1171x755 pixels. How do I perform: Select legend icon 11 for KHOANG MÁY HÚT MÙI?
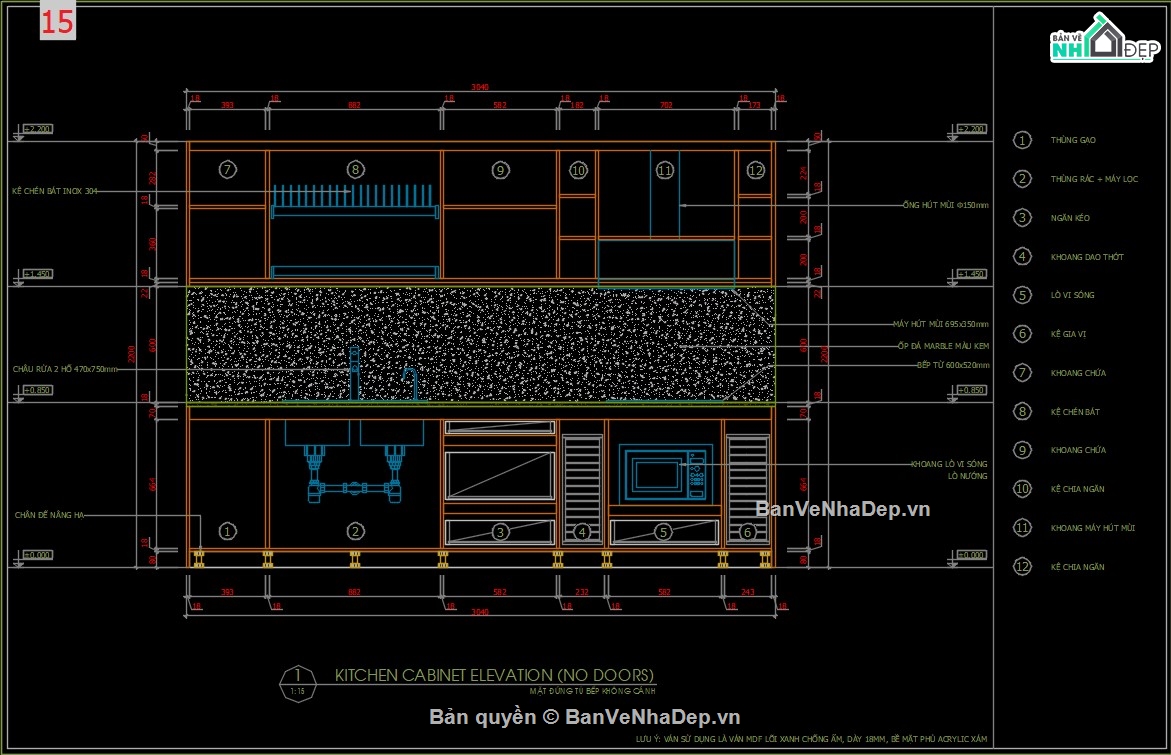pyautogui.click(x=1022, y=527)
